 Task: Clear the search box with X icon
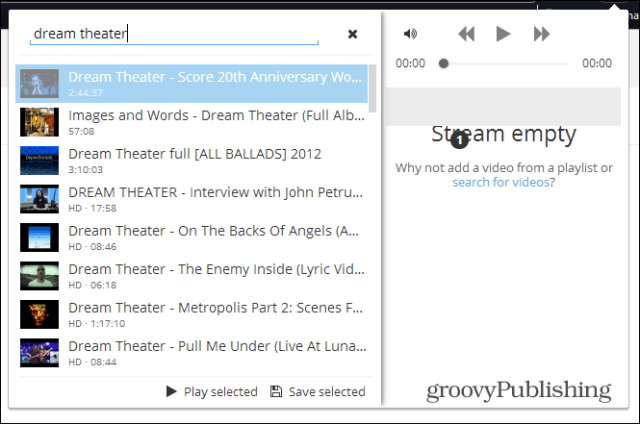pos(353,34)
